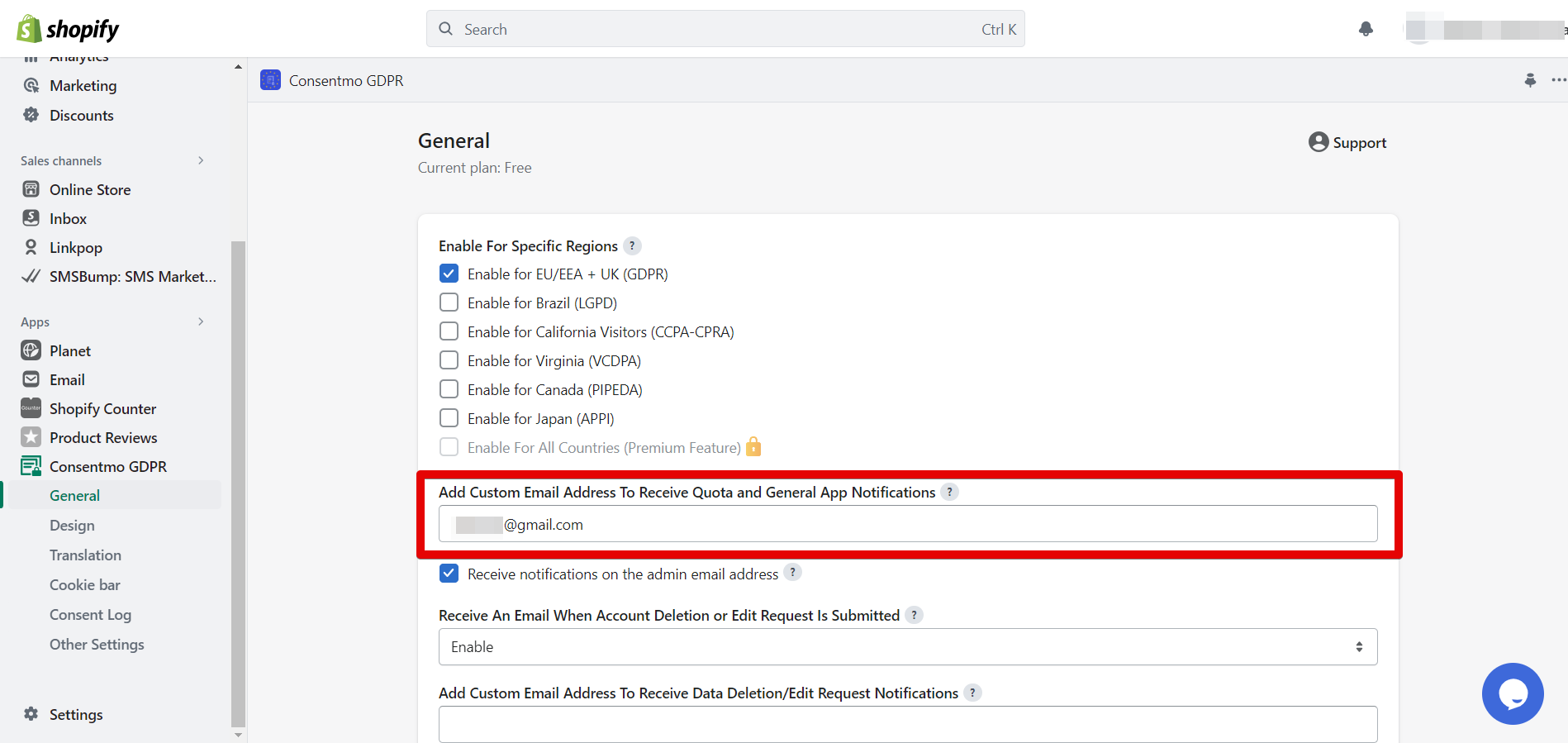The image size is (1568, 743).
Task: Expand the Sales channels section chevron
Action: (x=201, y=160)
